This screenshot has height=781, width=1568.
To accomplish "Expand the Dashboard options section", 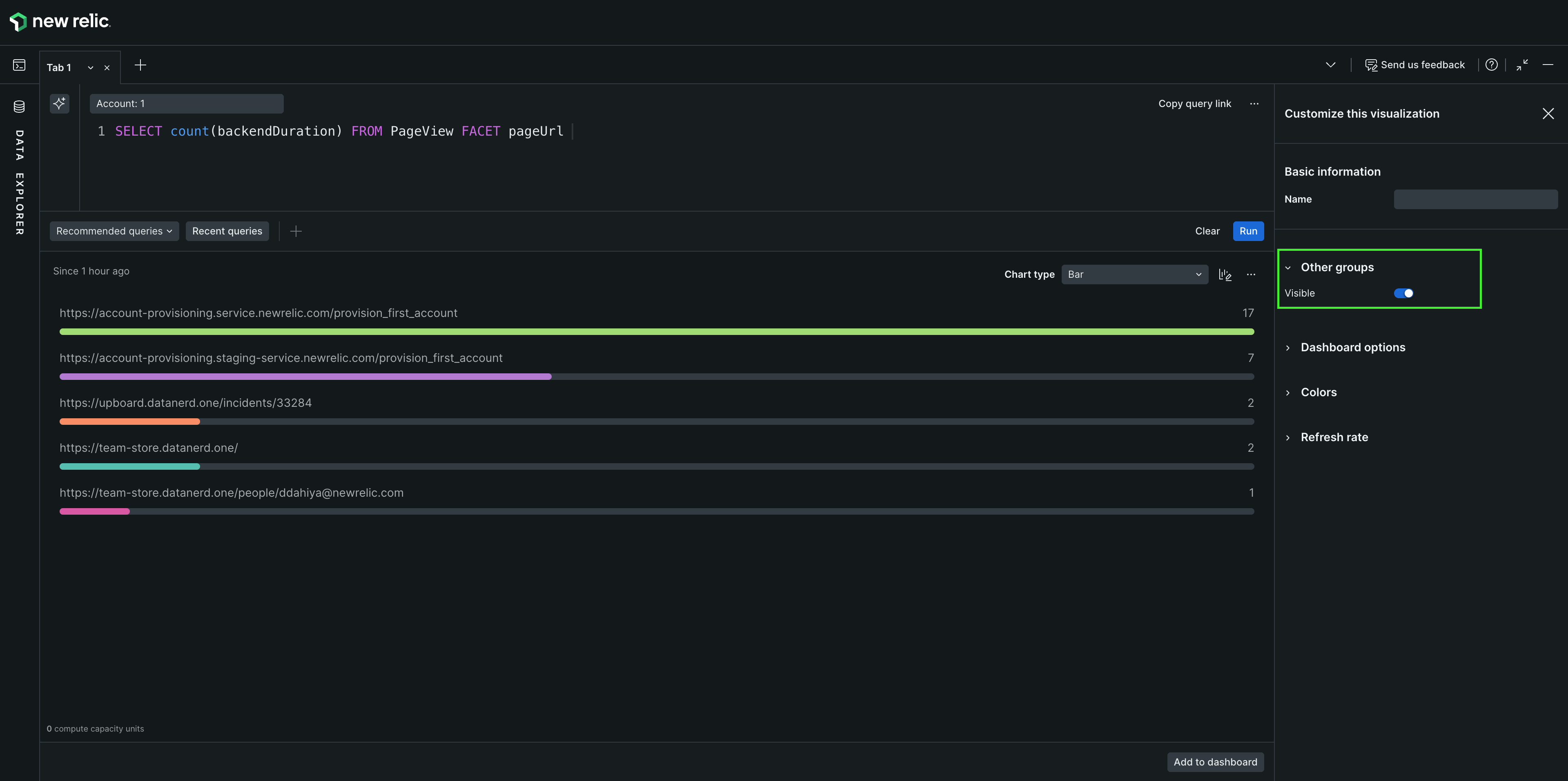I will pos(1352,348).
